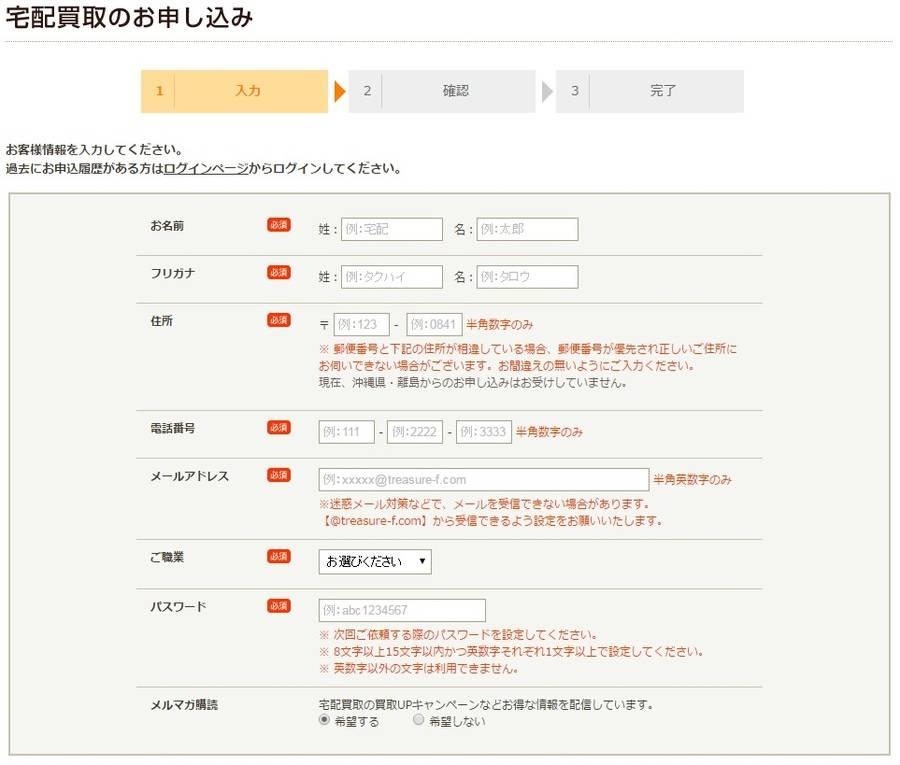Viewport: 900px width, 765px height.
Task: Click the 必須 badge beside お名前
Action: tap(279, 226)
